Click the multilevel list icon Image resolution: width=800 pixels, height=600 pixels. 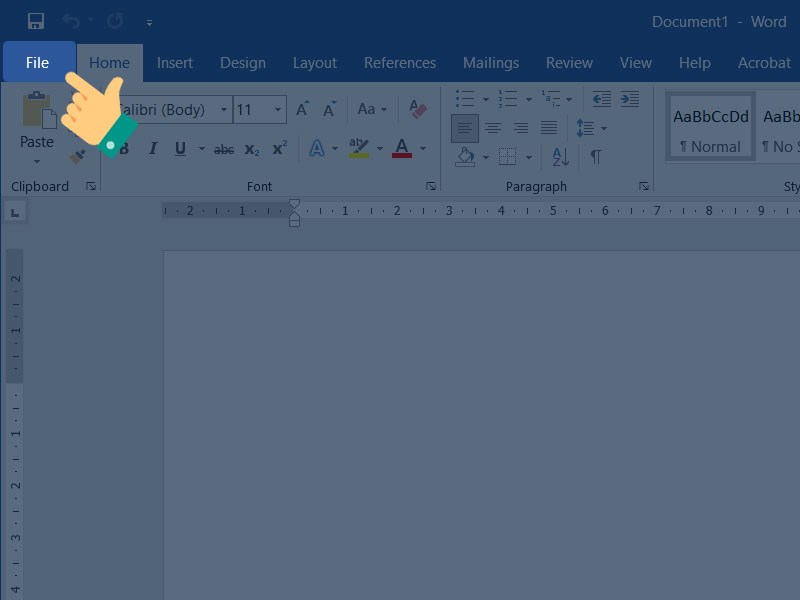551,98
